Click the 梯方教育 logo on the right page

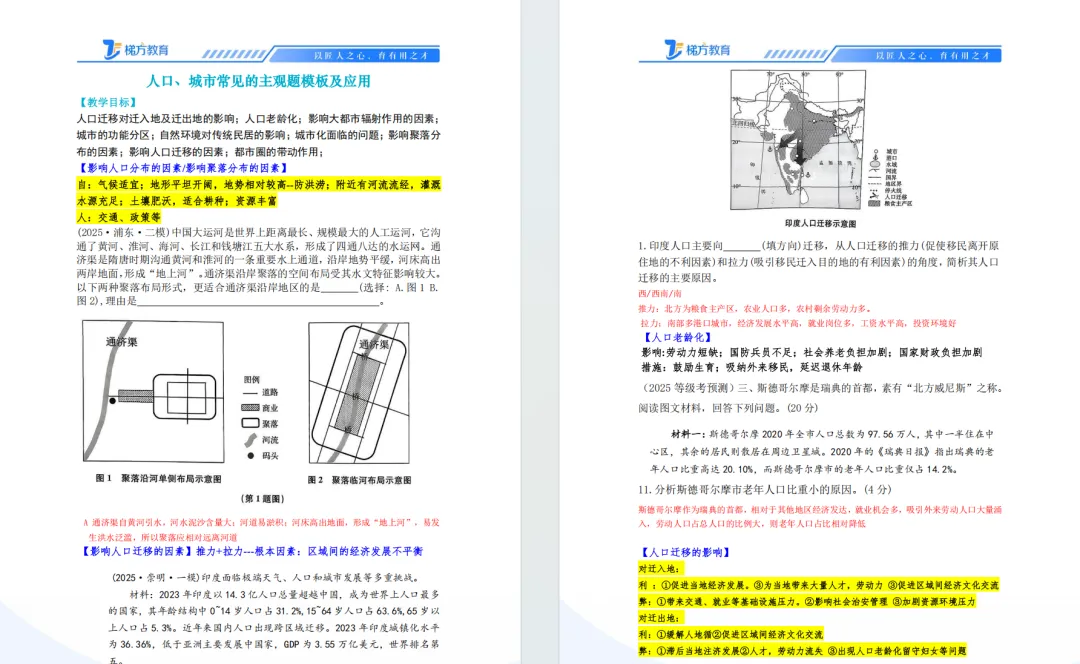click(x=697, y=50)
